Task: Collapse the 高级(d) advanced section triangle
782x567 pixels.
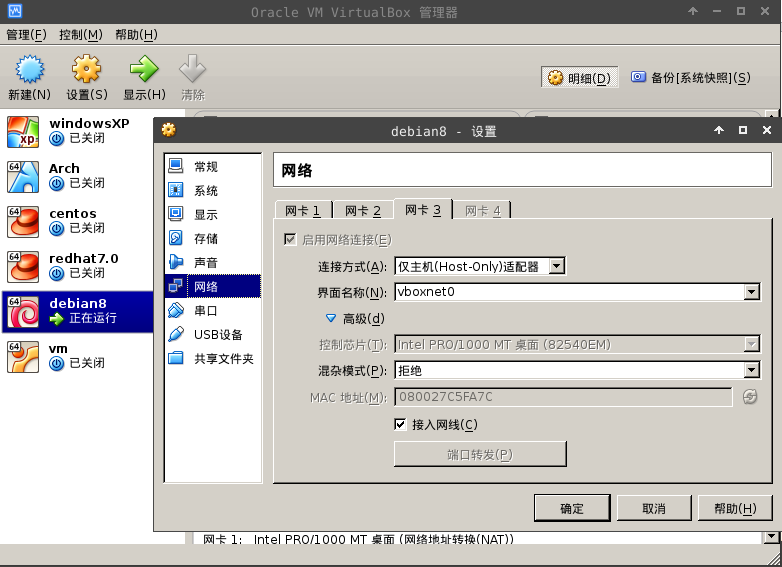Action: click(x=331, y=318)
